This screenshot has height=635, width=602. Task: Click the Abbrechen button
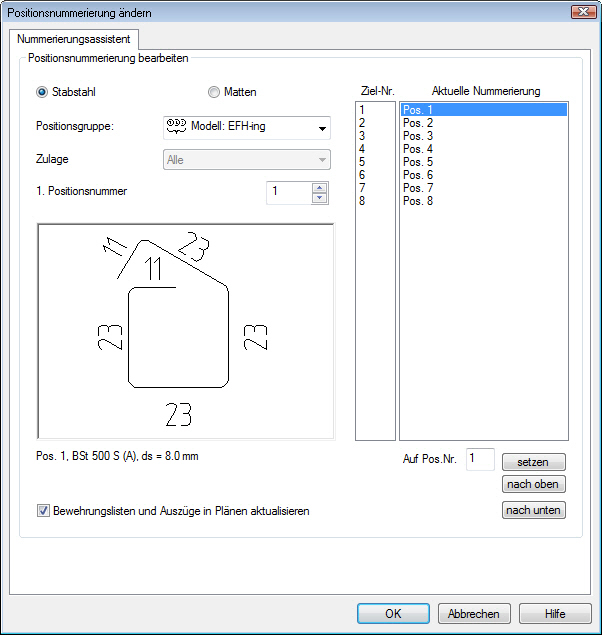coord(474,614)
